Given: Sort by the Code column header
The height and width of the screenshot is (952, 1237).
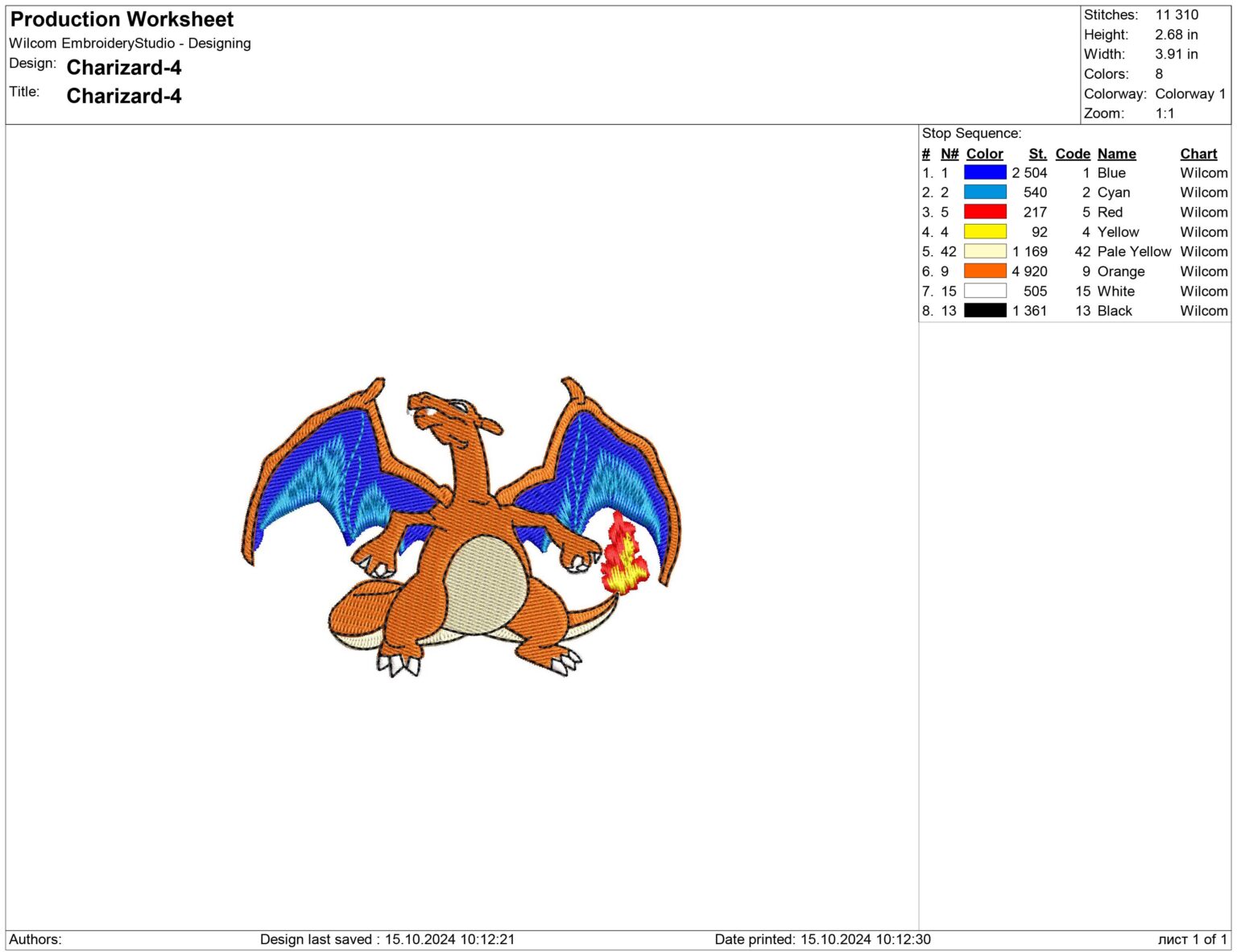Looking at the screenshot, I should pos(1072,153).
